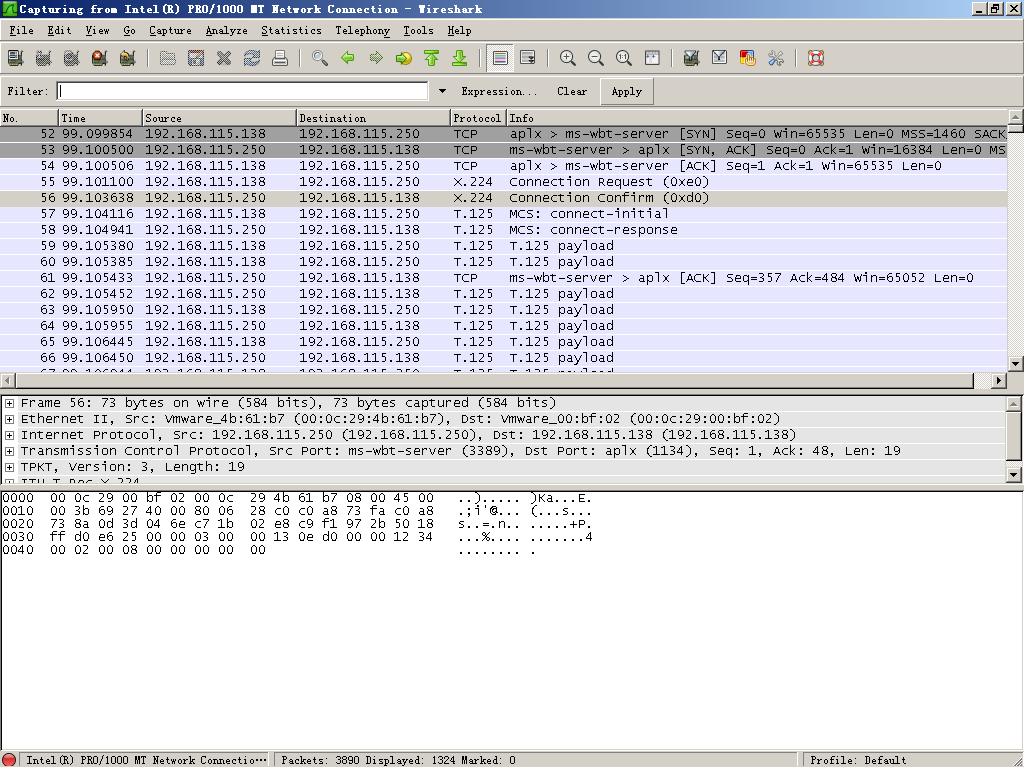This screenshot has width=1024, height=768.
Task: Click hex dump line 0030
Action: click(297, 537)
